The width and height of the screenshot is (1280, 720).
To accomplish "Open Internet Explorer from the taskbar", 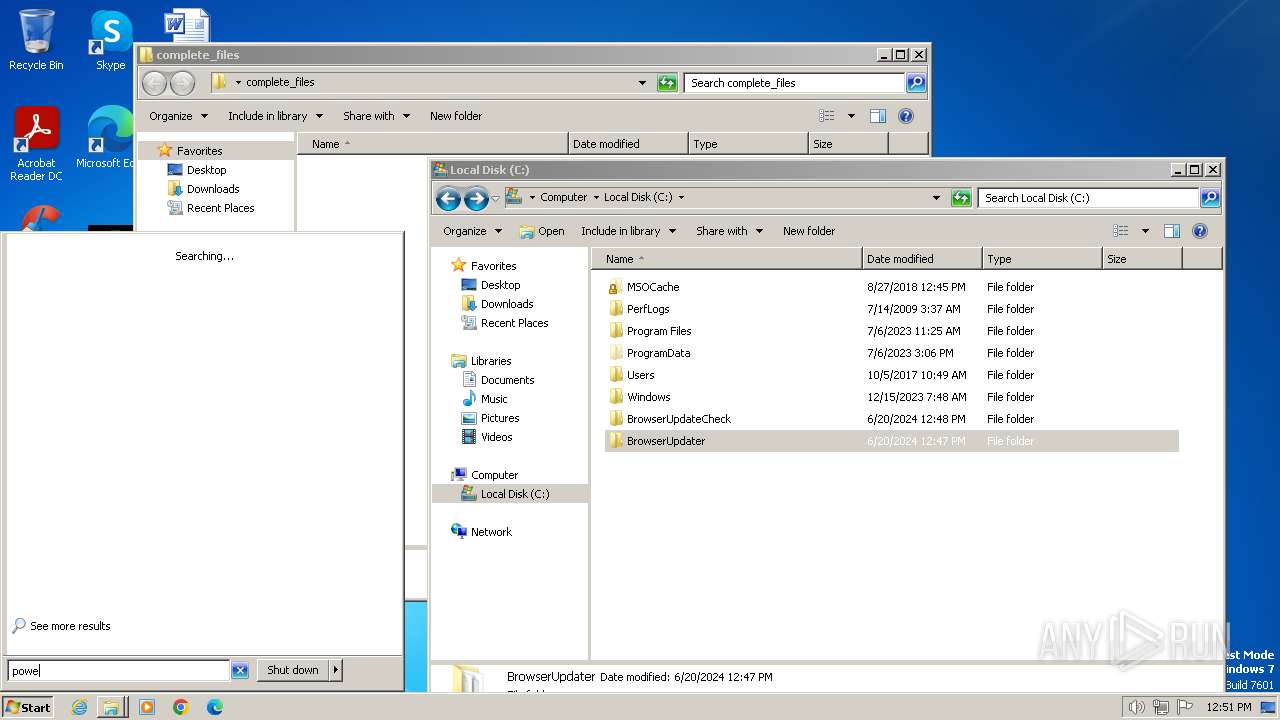I will pyautogui.click(x=80, y=707).
